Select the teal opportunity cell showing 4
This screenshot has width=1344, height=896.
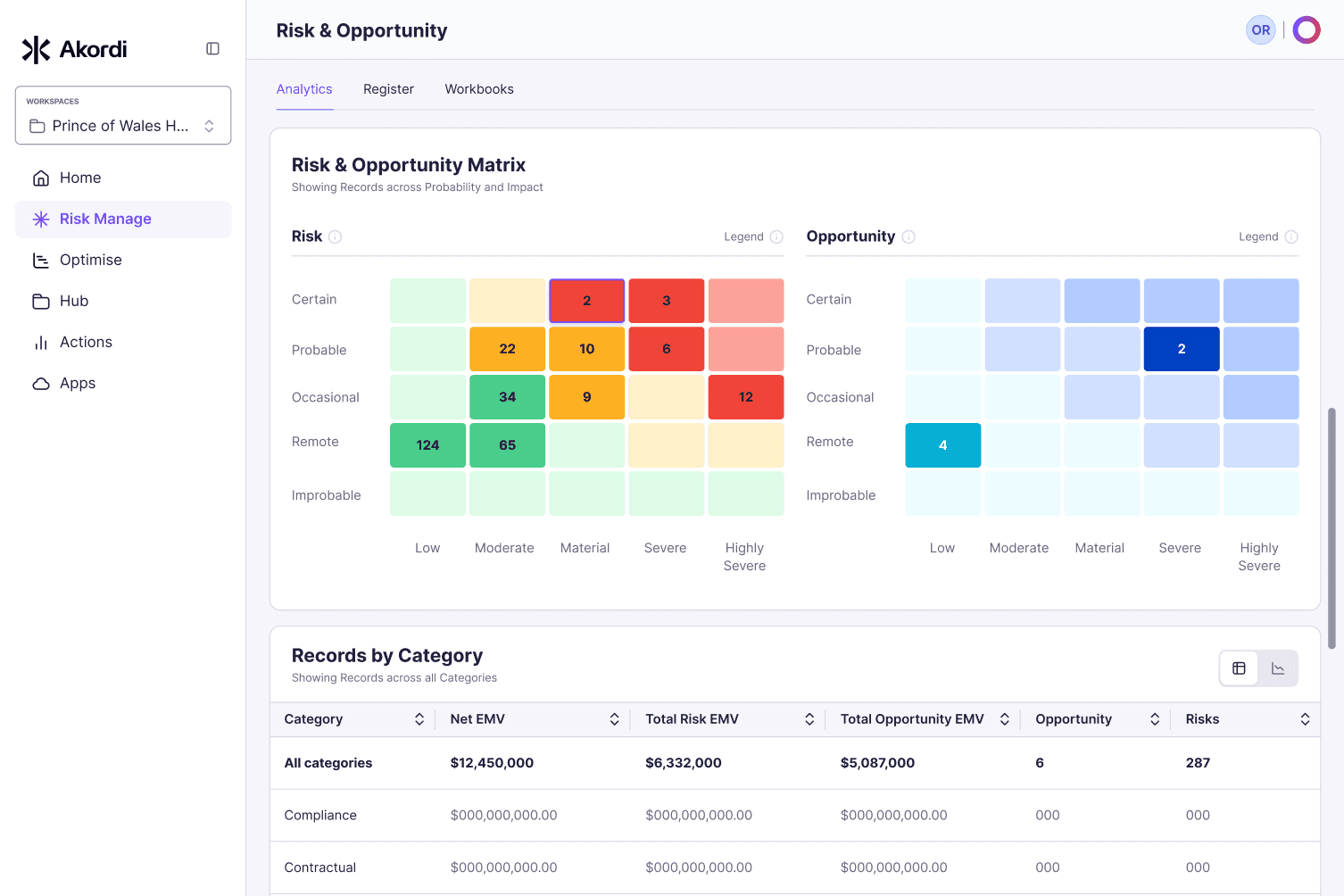(x=942, y=445)
